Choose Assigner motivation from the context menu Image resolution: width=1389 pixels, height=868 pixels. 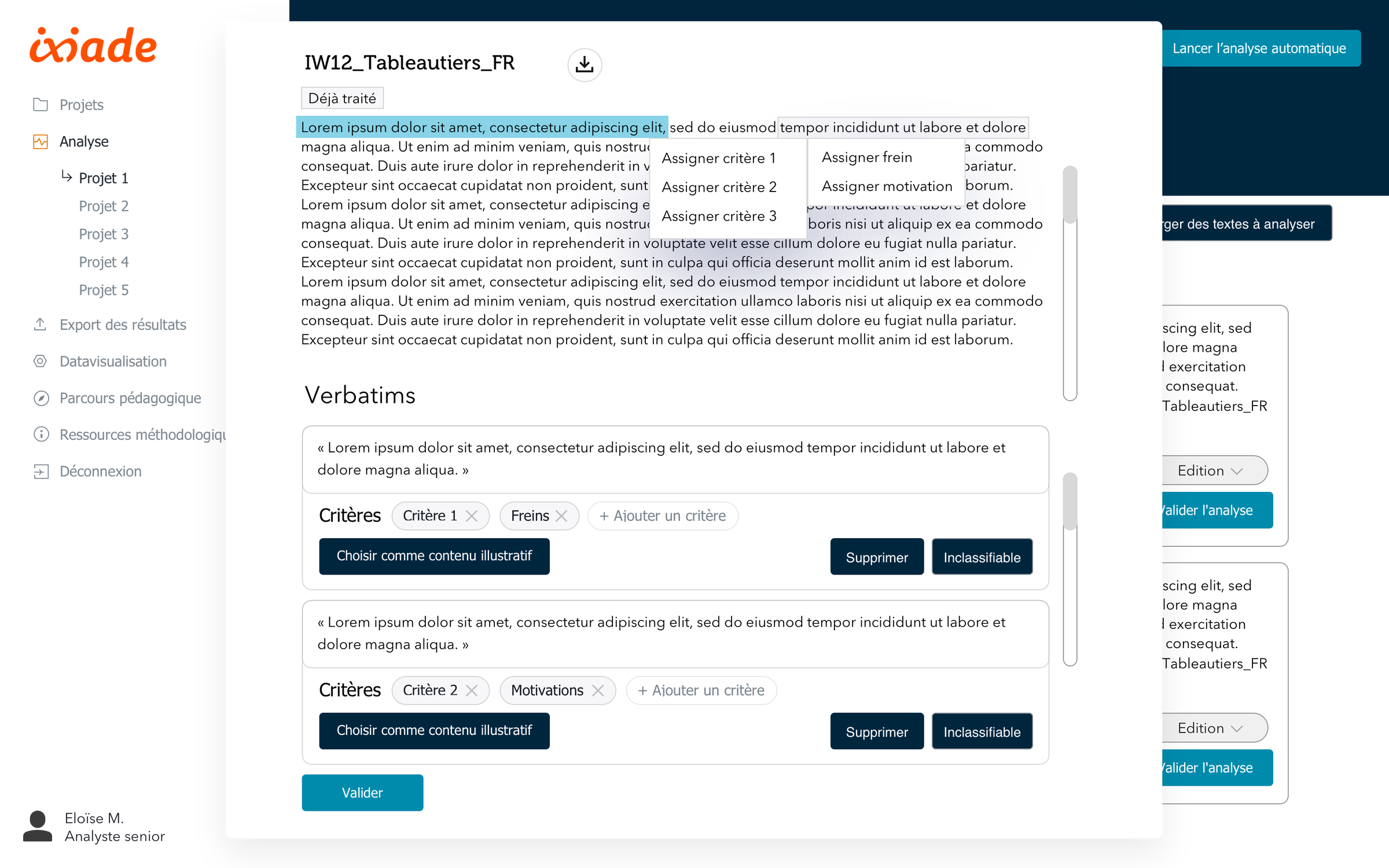[x=887, y=186]
